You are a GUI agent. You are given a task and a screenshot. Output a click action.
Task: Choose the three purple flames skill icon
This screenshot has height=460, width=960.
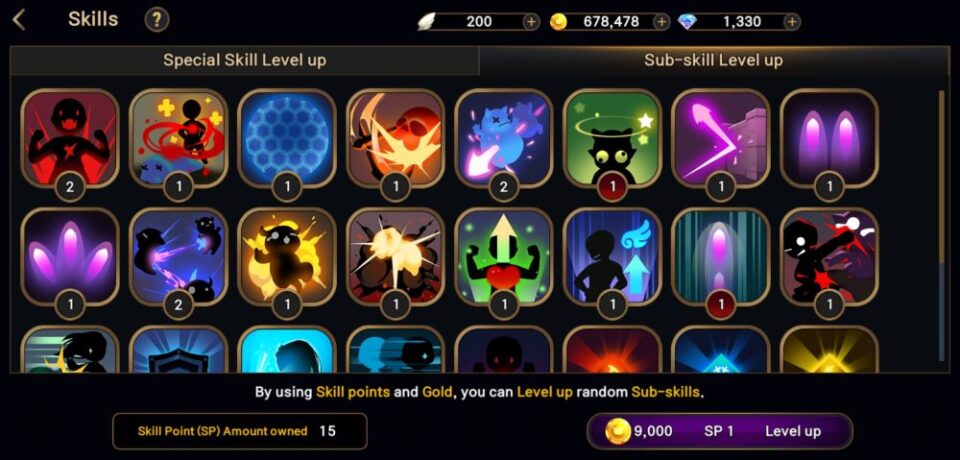pyautogui.click(x=70, y=257)
